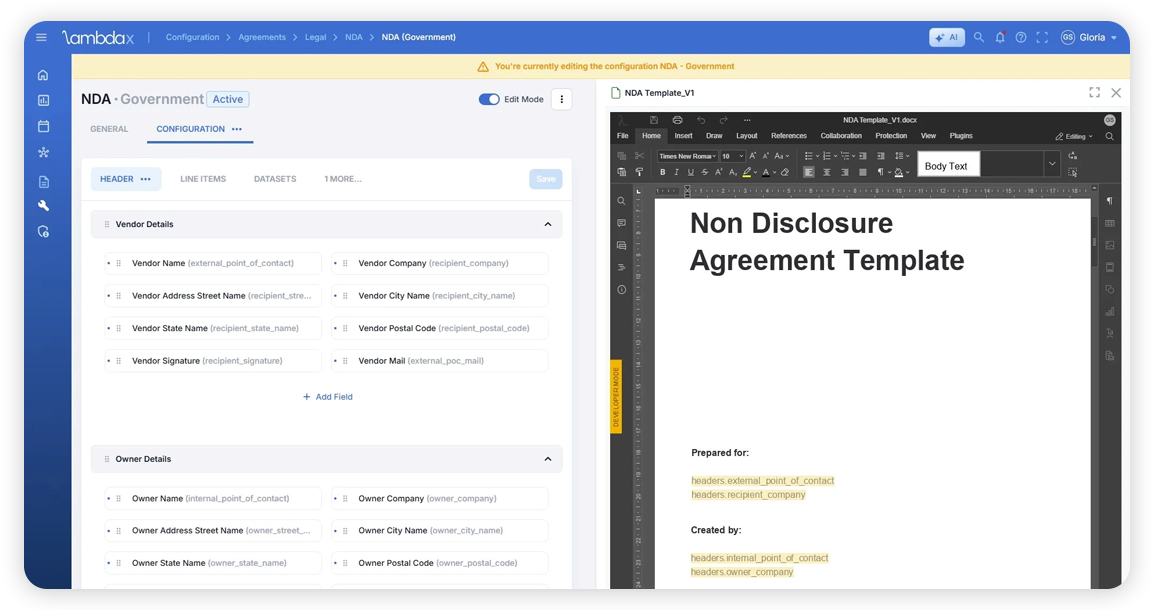Open the kebab menu beside Edit Mode

coord(562,99)
